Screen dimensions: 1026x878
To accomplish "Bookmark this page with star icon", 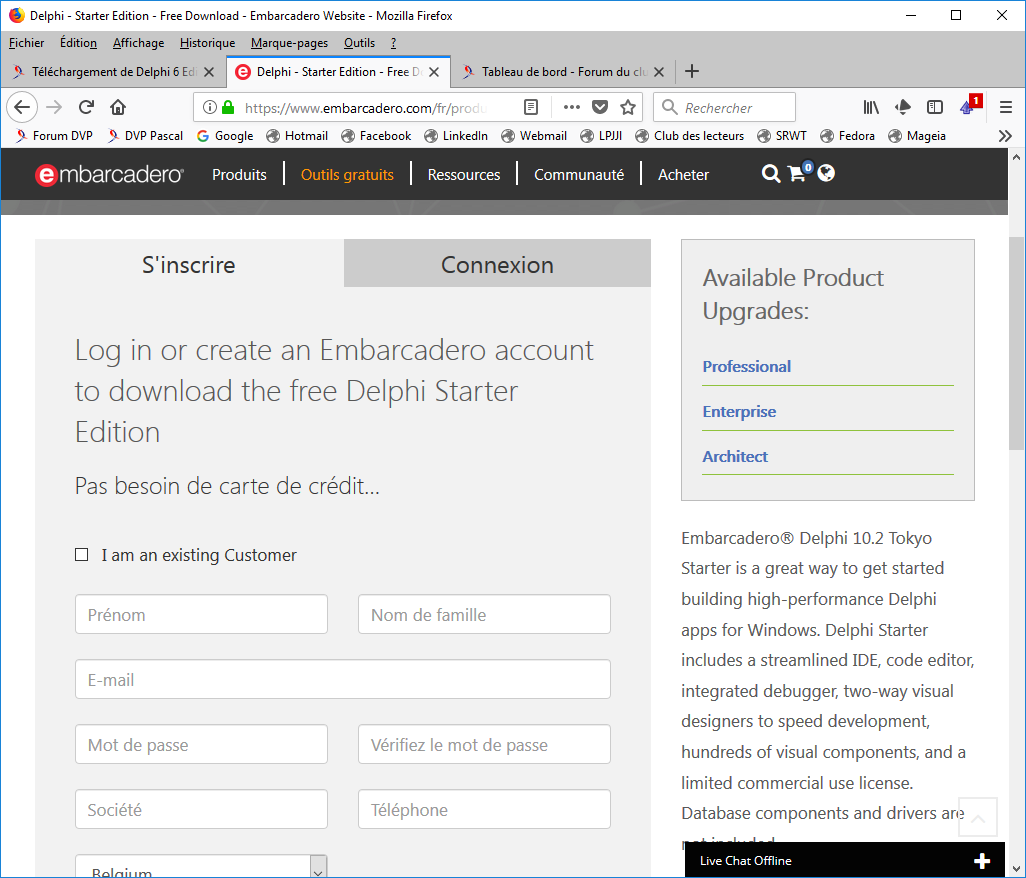I will coord(628,108).
